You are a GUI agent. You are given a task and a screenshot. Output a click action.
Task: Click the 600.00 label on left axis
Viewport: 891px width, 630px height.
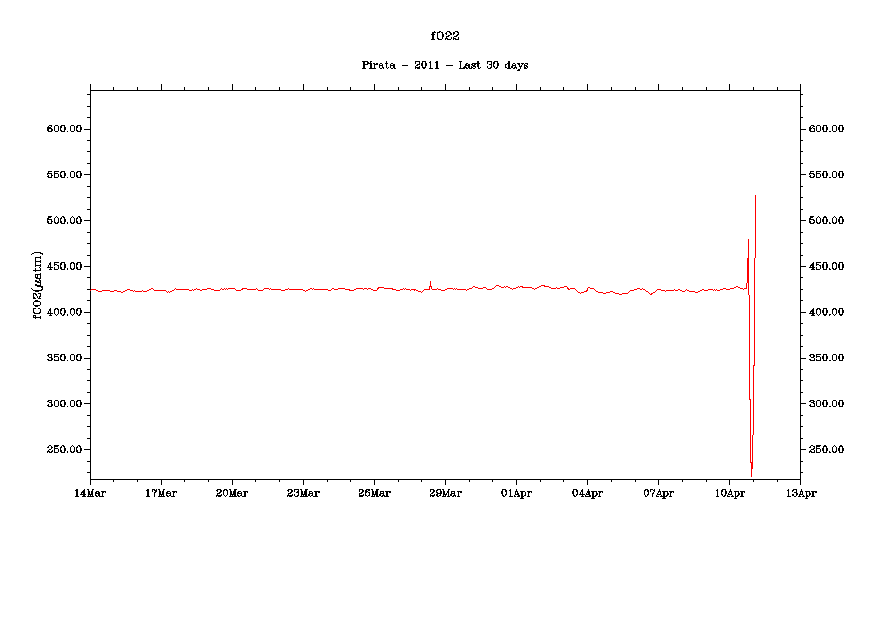64,129
